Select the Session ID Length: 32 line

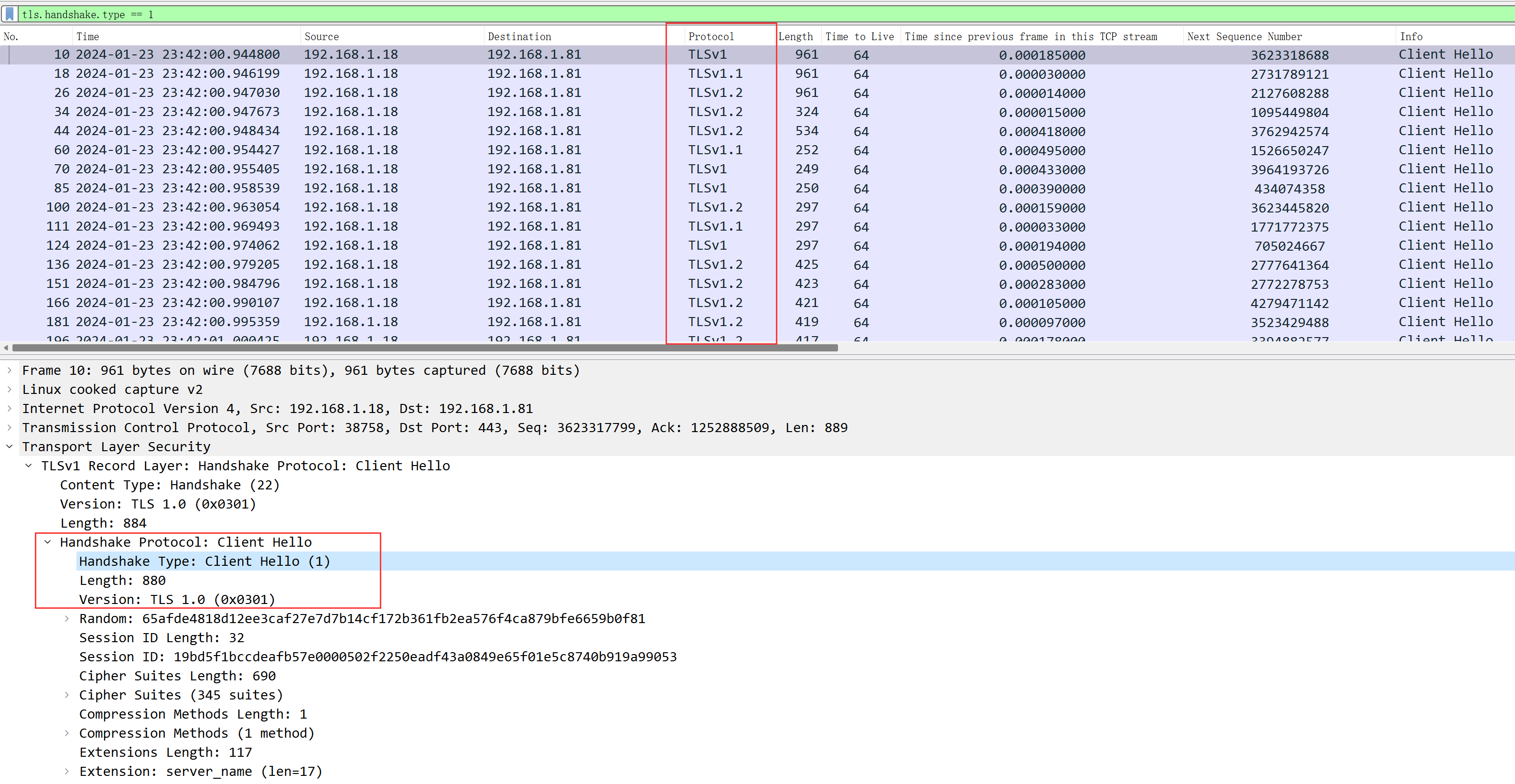tap(162, 638)
